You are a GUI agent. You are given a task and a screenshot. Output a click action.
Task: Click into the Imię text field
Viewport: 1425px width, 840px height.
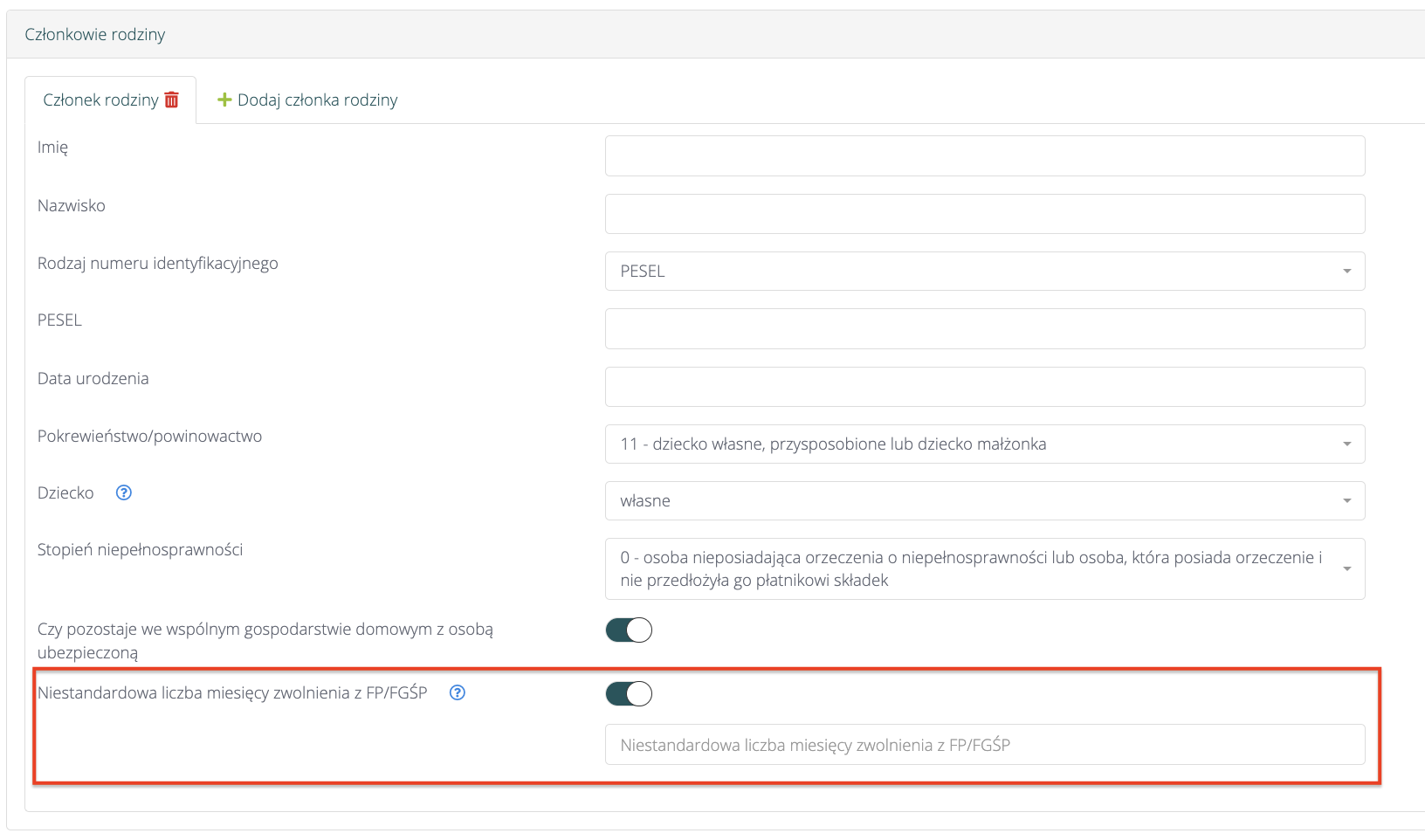[984, 155]
